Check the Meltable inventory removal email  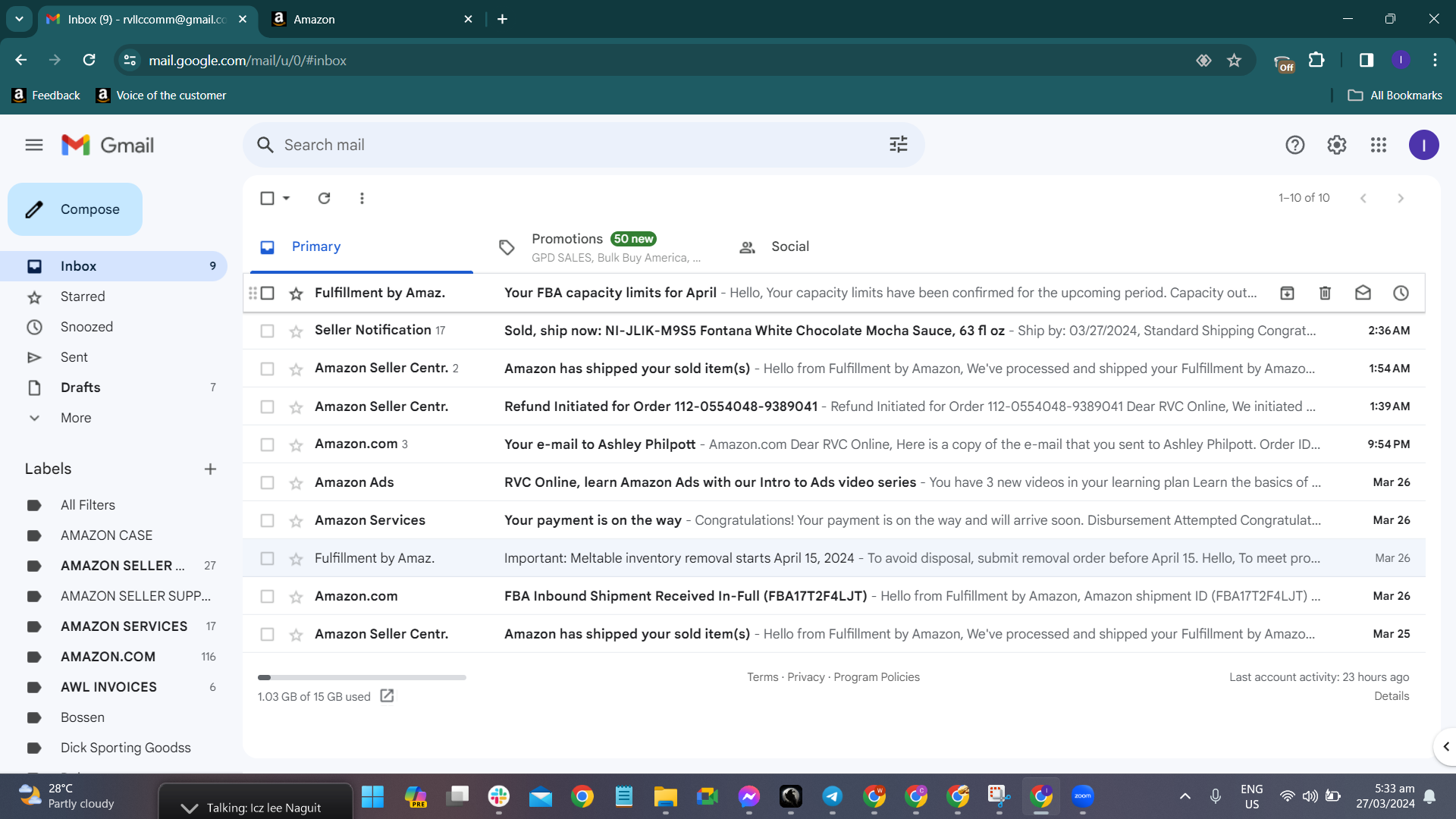pos(267,558)
